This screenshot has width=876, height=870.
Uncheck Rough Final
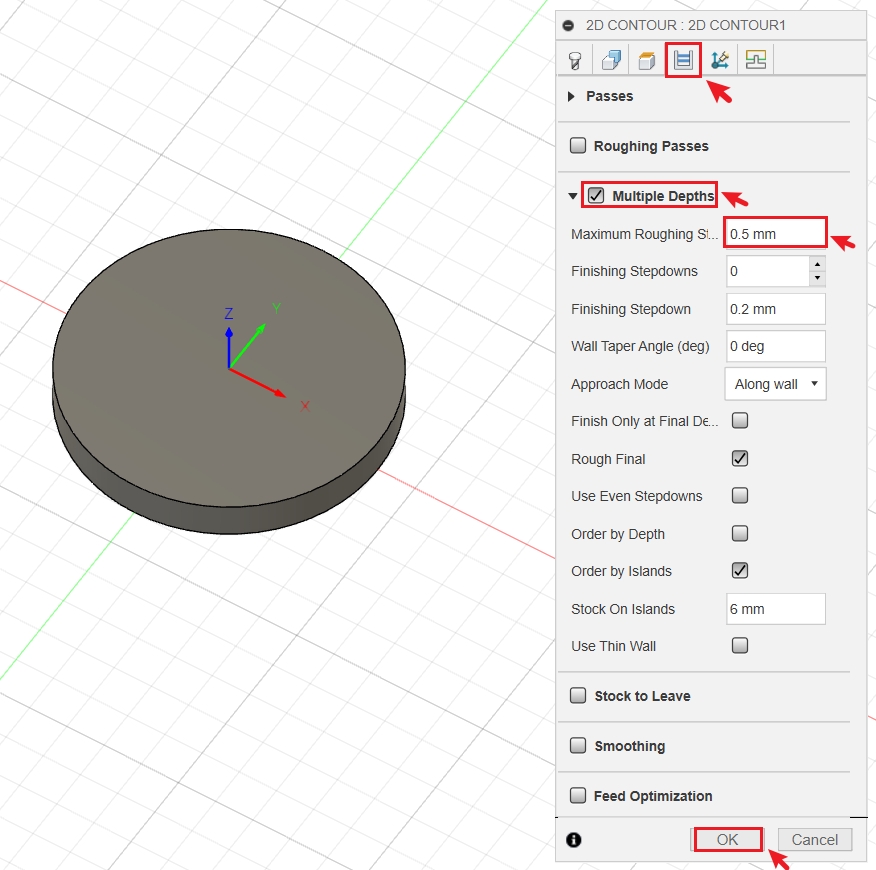point(740,458)
